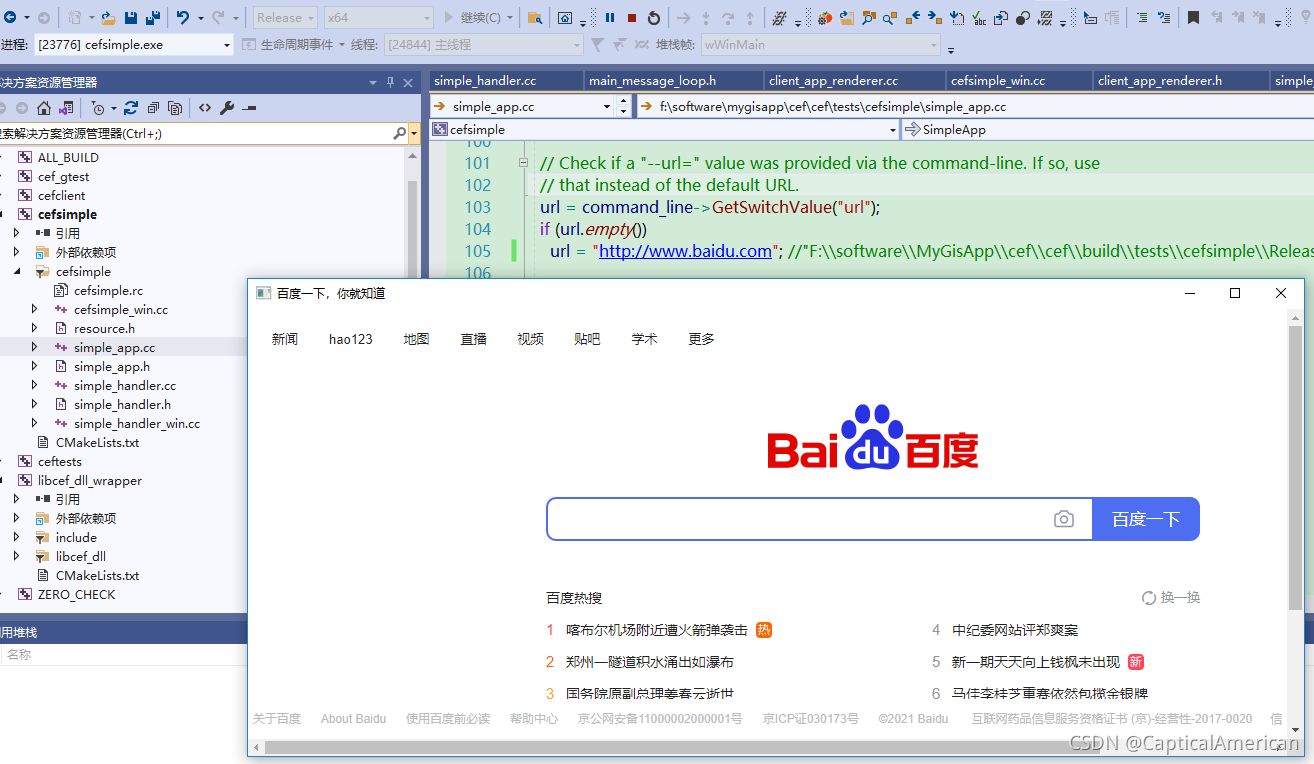The image size is (1314, 764).
Task: Click the Baidu window vertical scrollbar
Action: (x=1295, y=466)
